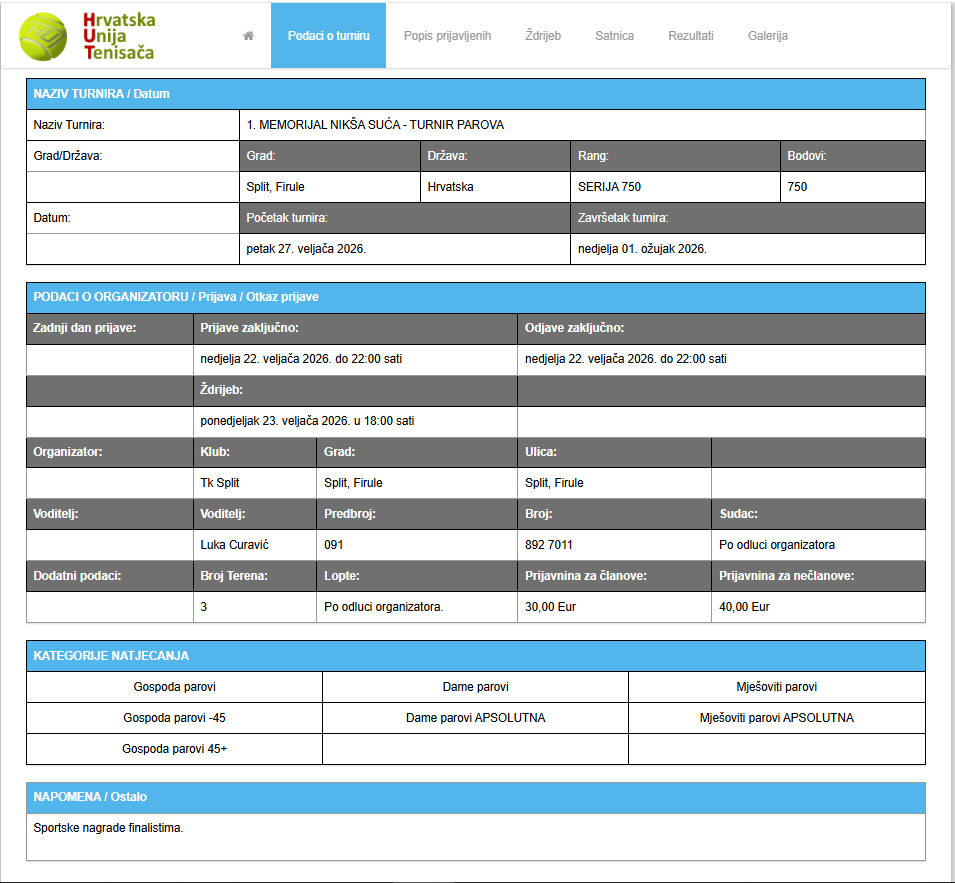View the Galerija tab
The height and width of the screenshot is (883, 955).
(x=768, y=36)
